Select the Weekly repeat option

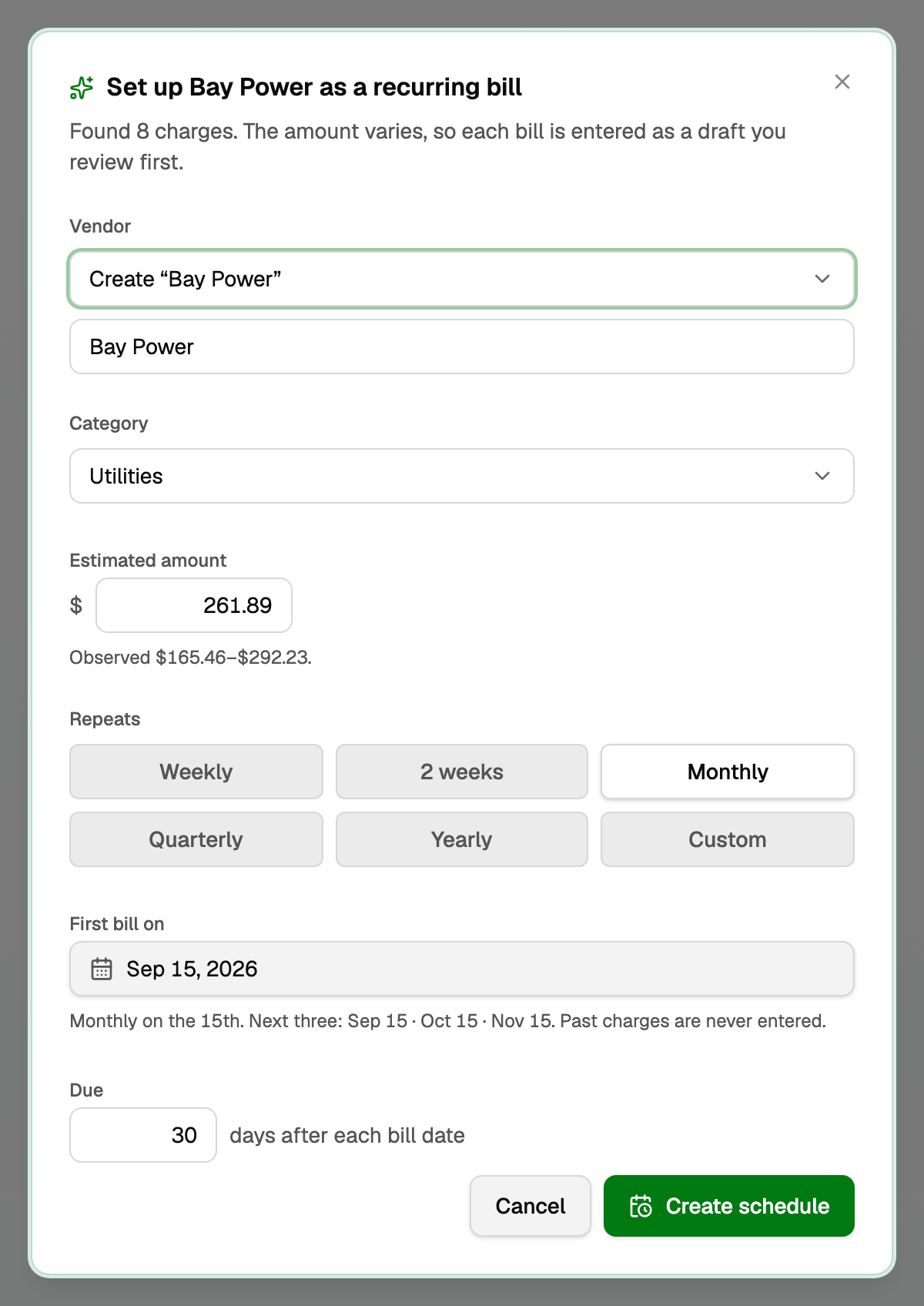196,772
